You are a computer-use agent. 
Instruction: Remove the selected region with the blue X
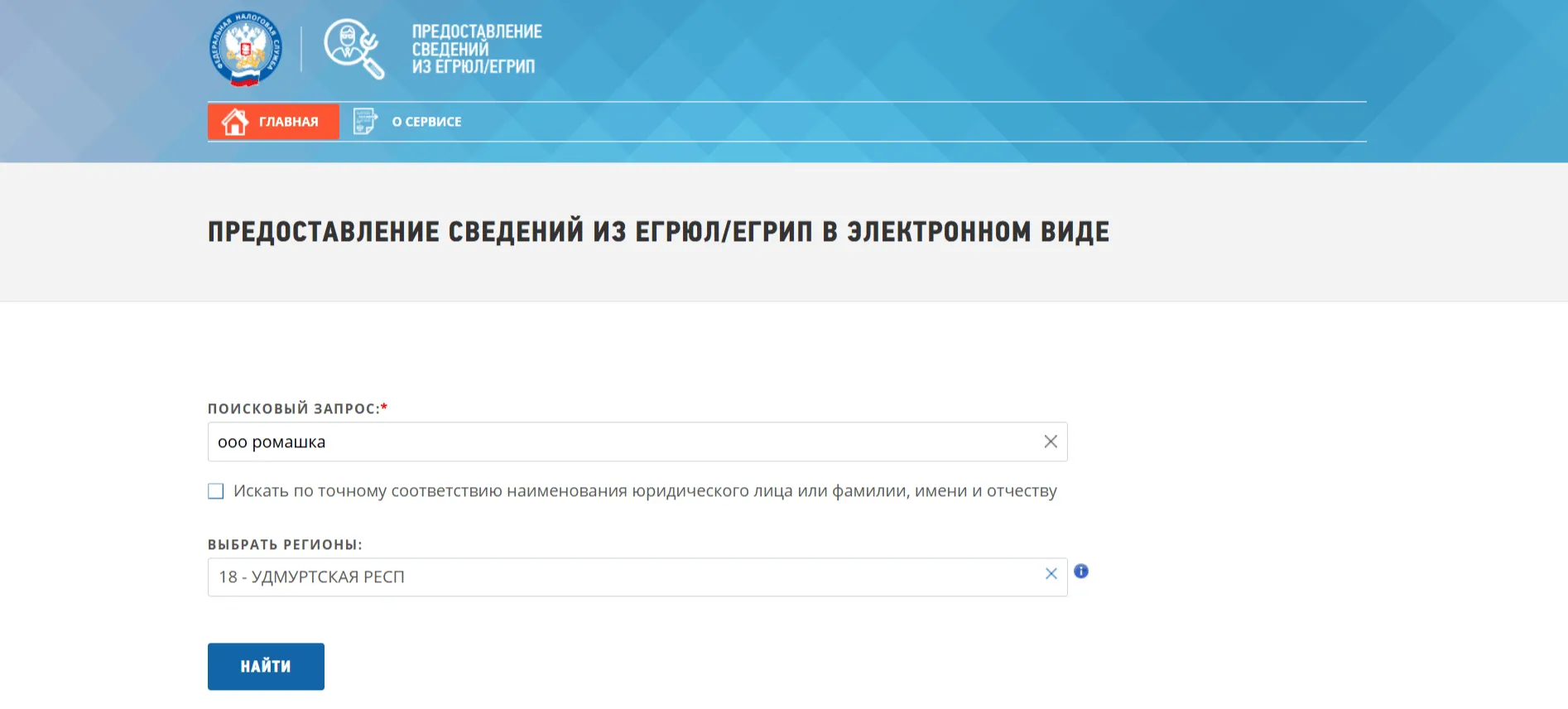point(1051,574)
